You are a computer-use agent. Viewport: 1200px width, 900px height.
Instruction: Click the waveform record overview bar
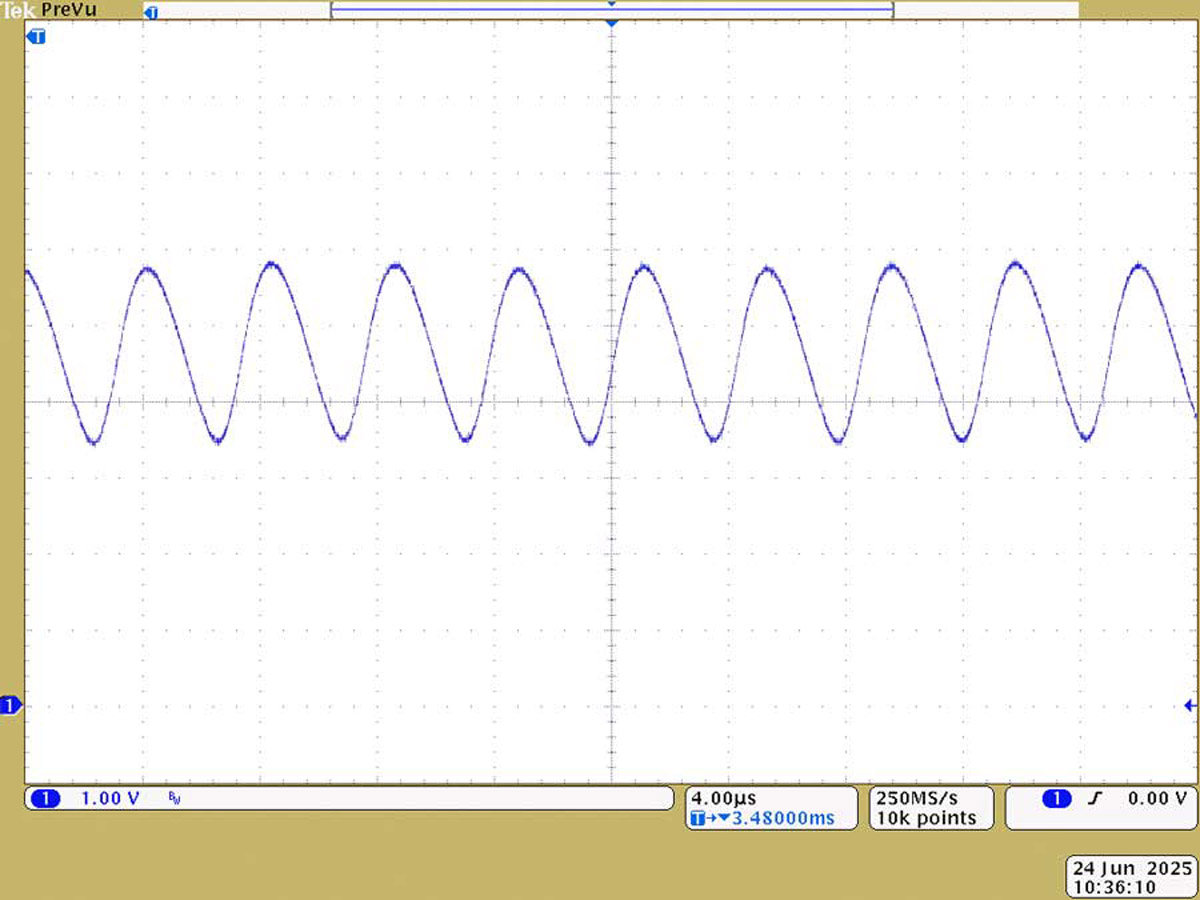(x=611, y=10)
